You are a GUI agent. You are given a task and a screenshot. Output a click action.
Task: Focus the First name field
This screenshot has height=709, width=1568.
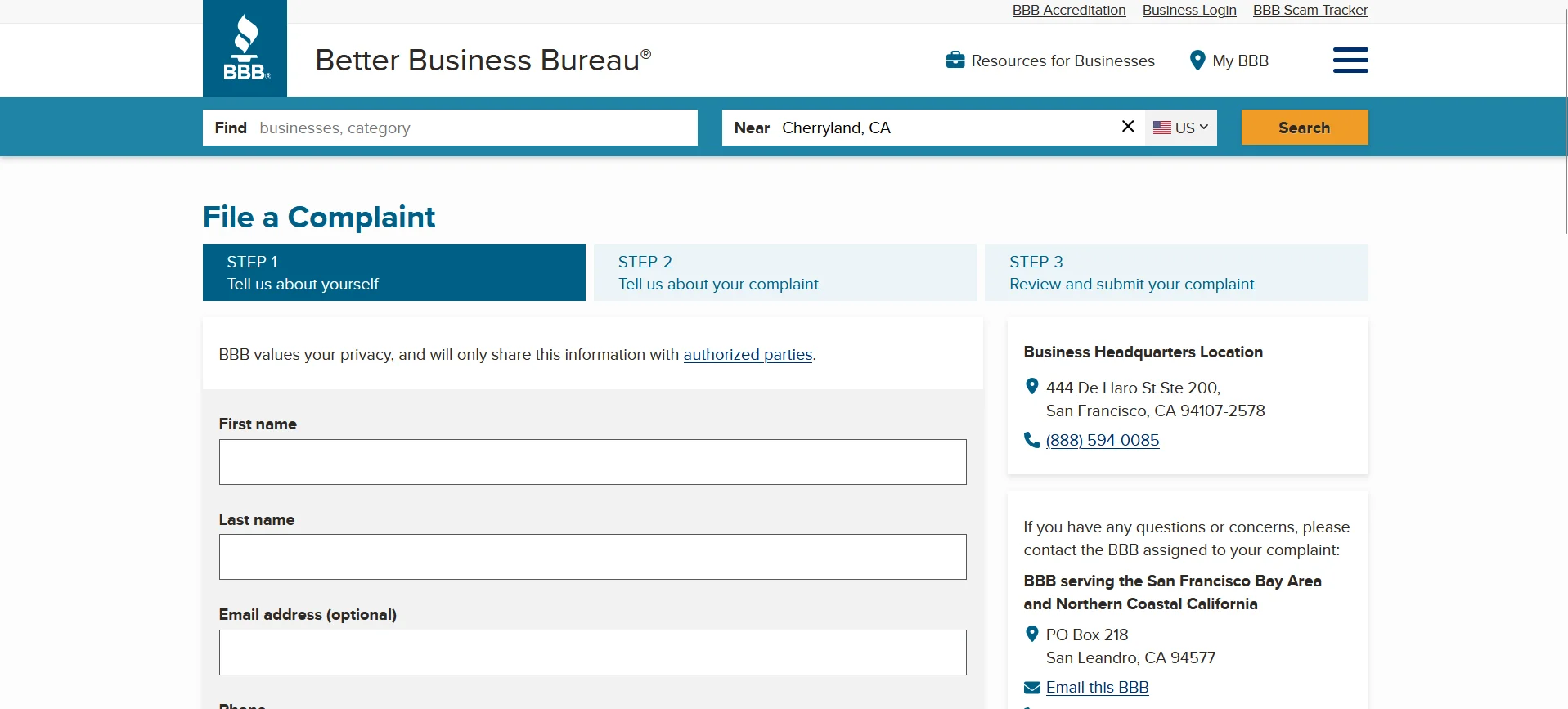(x=592, y=462)
